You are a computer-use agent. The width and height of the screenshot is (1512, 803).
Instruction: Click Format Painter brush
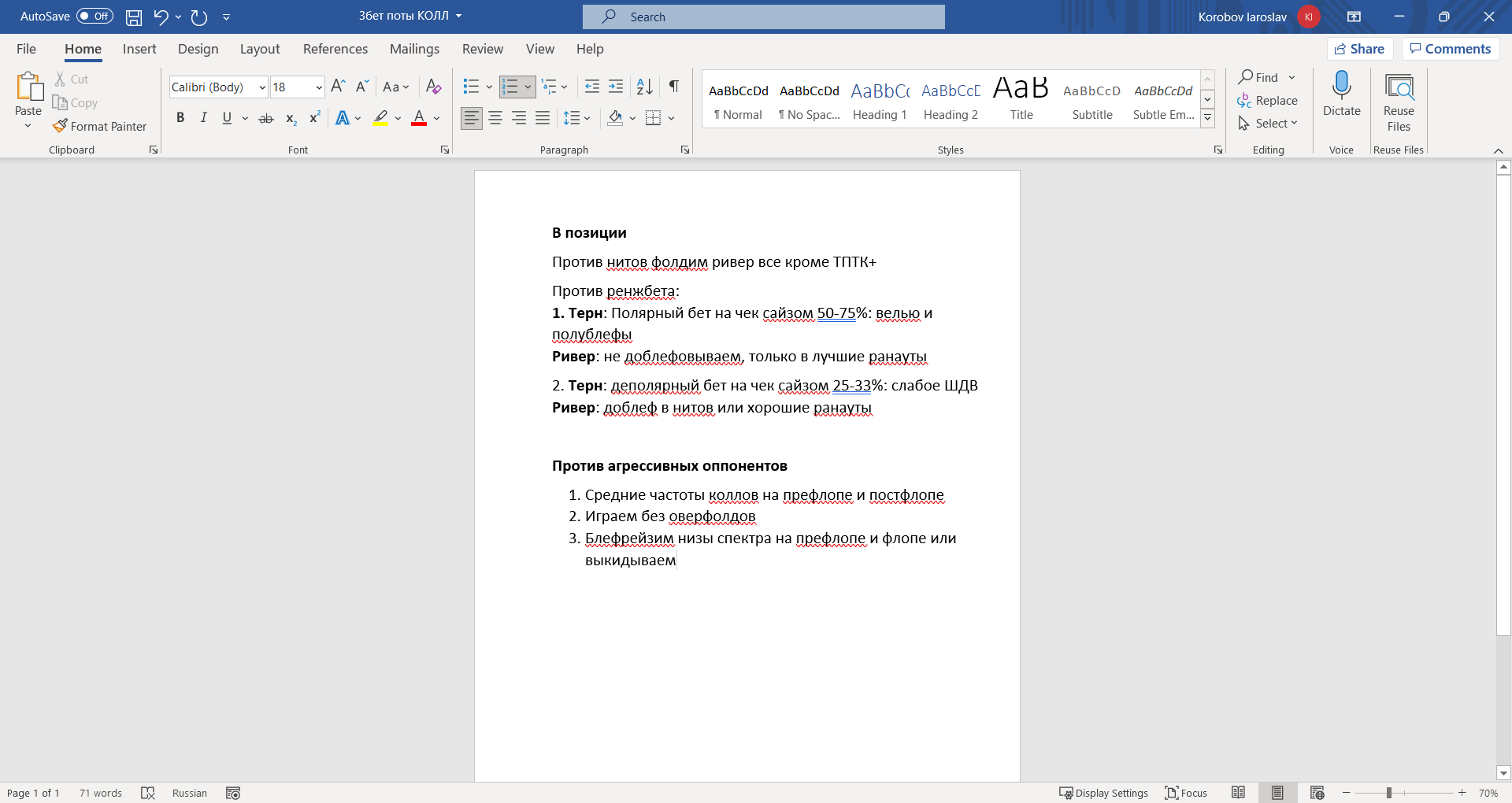coord(99,126)
